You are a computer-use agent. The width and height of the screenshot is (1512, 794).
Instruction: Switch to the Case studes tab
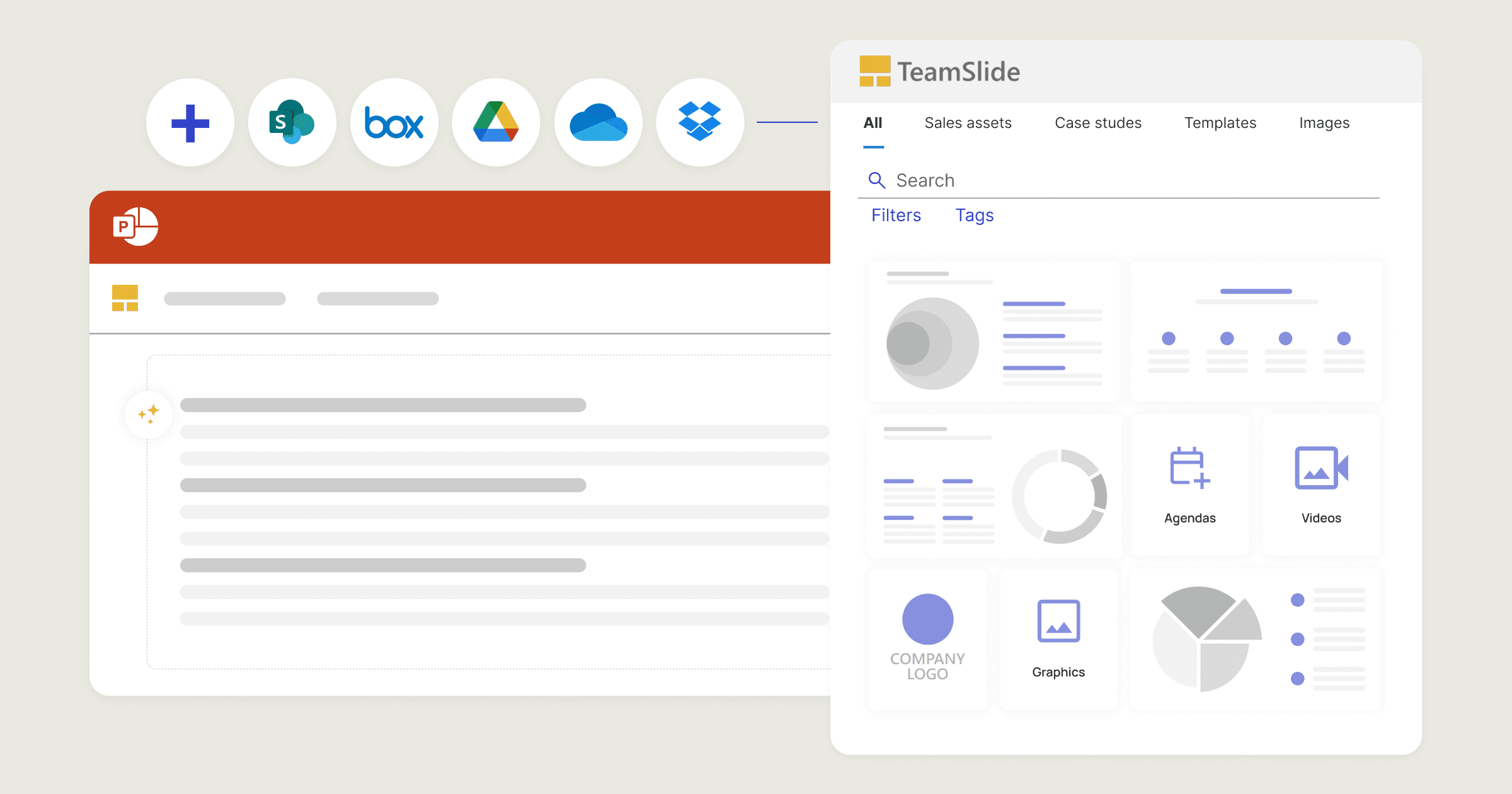coord(1098,123)
